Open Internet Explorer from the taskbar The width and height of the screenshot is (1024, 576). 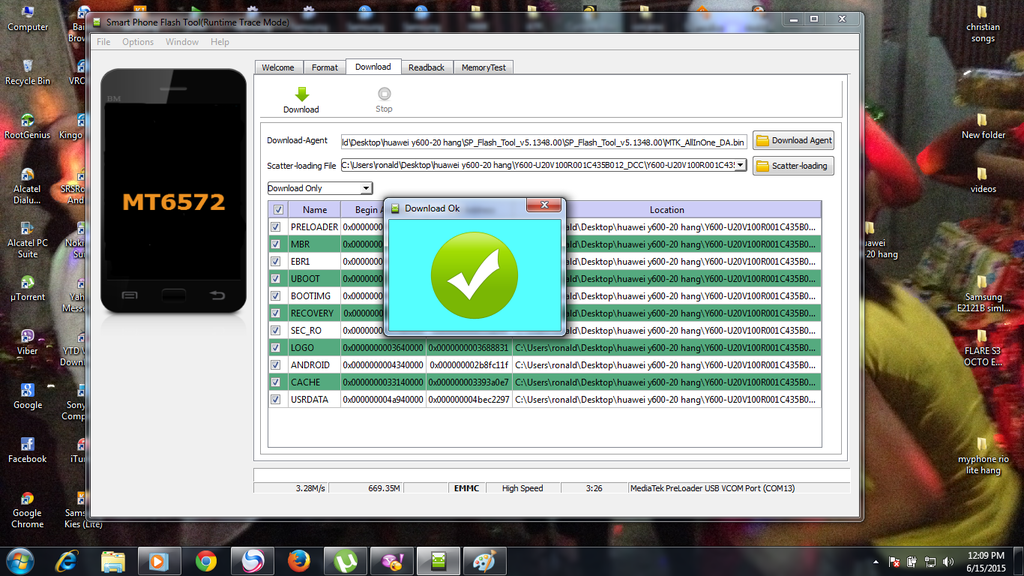(x=68, y=560)
